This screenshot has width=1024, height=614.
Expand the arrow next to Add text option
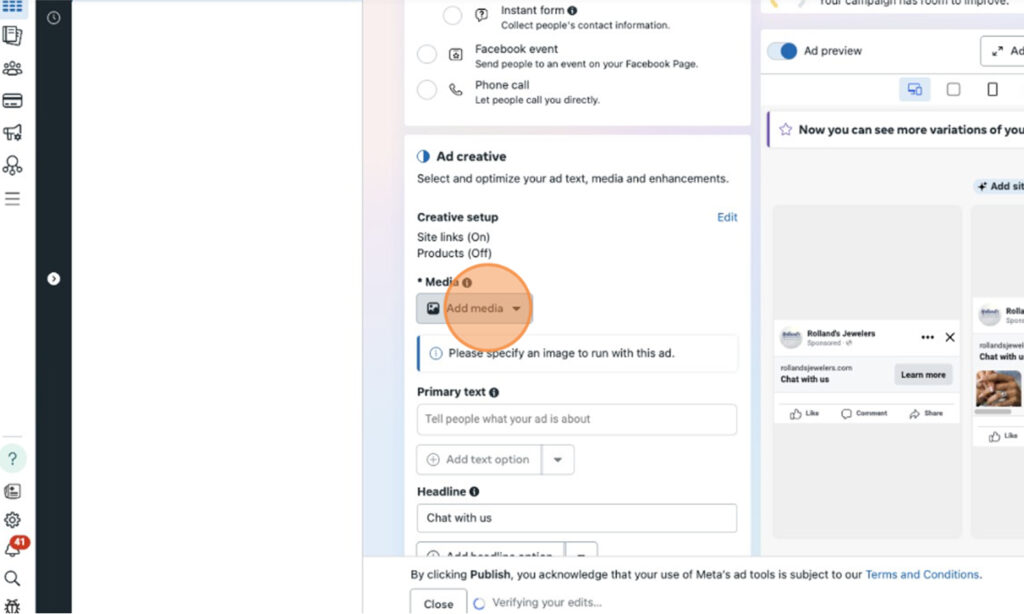558,460
